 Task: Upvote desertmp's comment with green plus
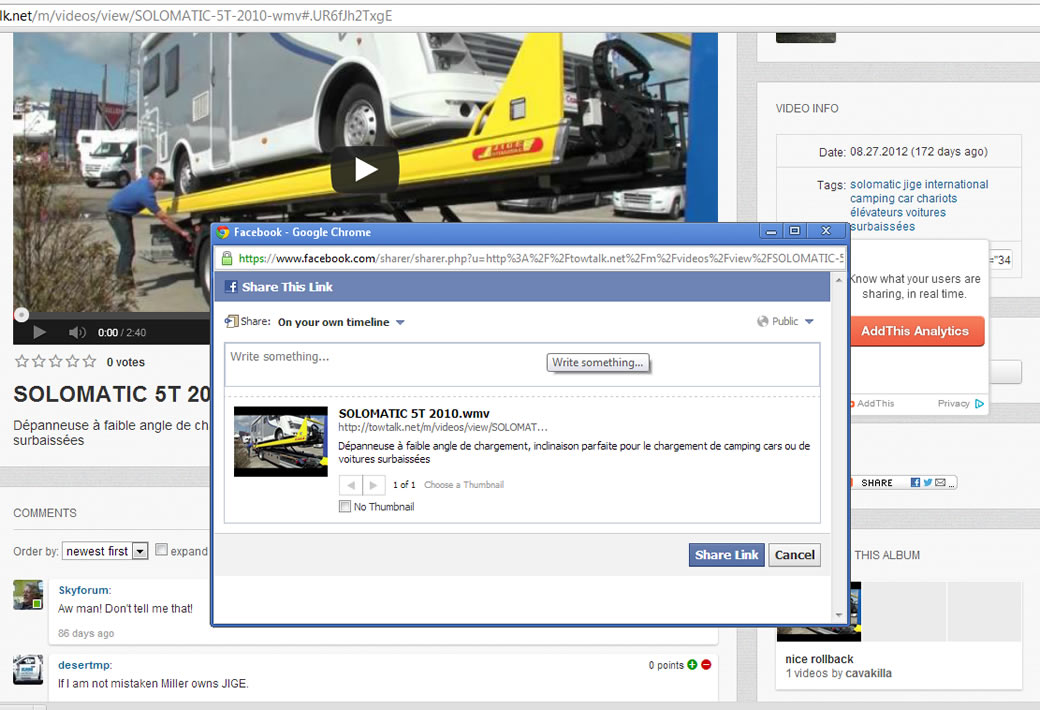691,665
